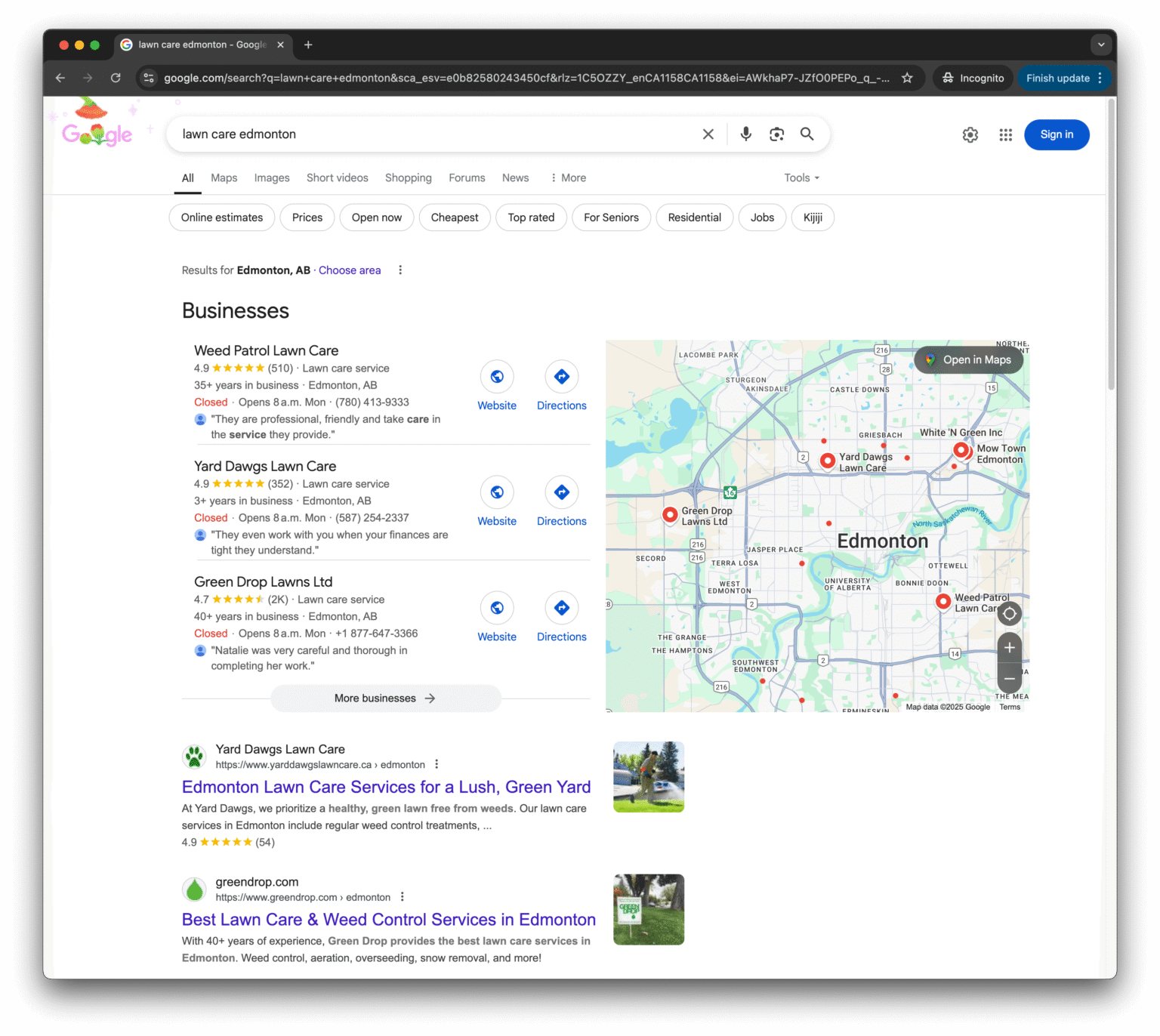1160x1036 pixels.
Task: Click the Green Drop result thumbnail image
Action: 648,909
